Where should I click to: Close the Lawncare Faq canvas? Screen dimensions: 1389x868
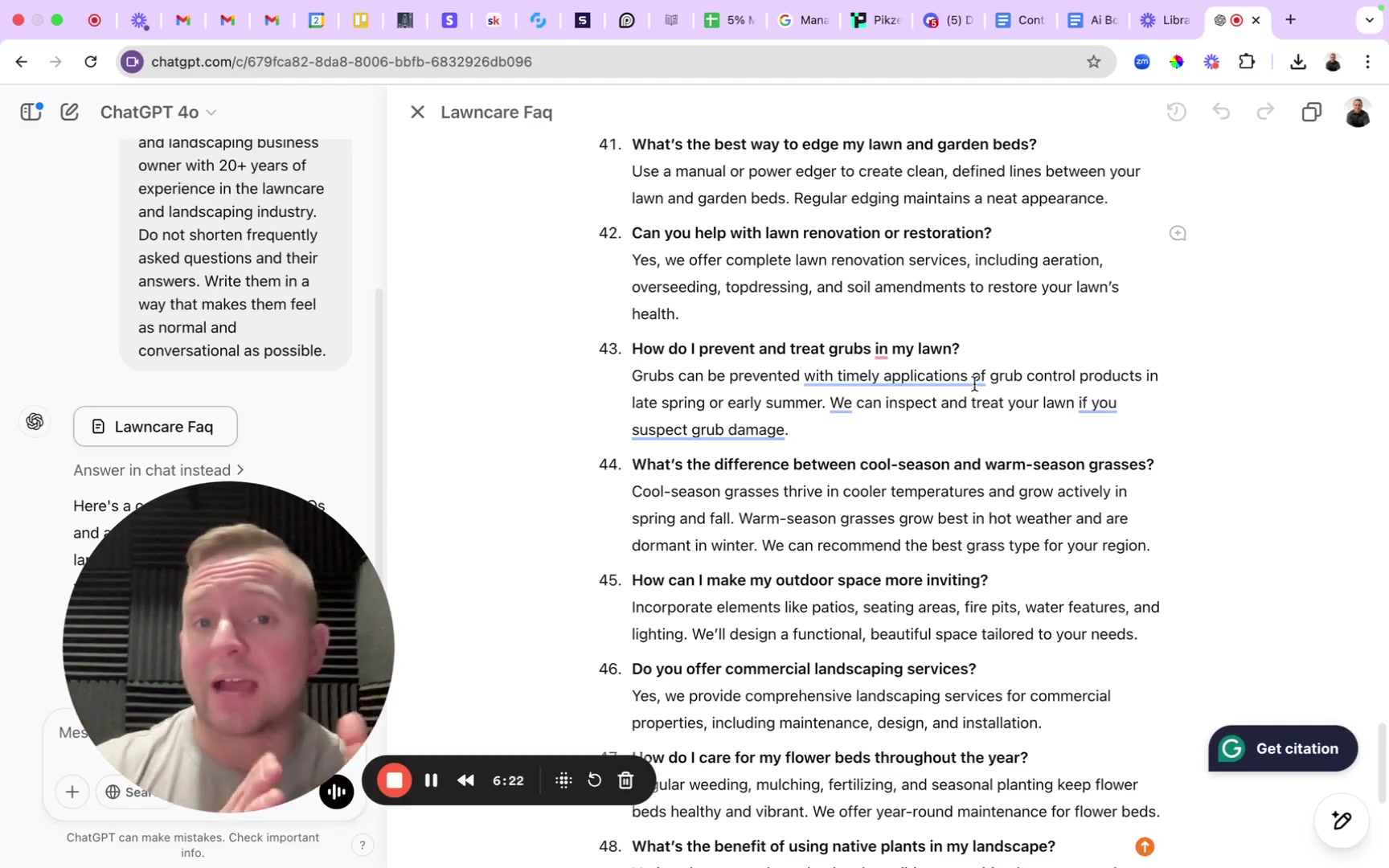(417, 113)
